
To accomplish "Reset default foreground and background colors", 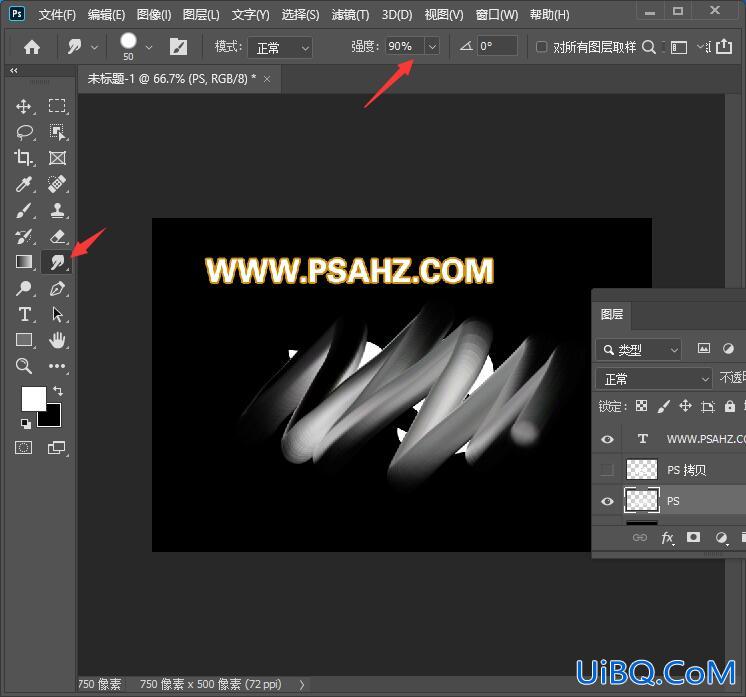I will [x=26, y=423].
